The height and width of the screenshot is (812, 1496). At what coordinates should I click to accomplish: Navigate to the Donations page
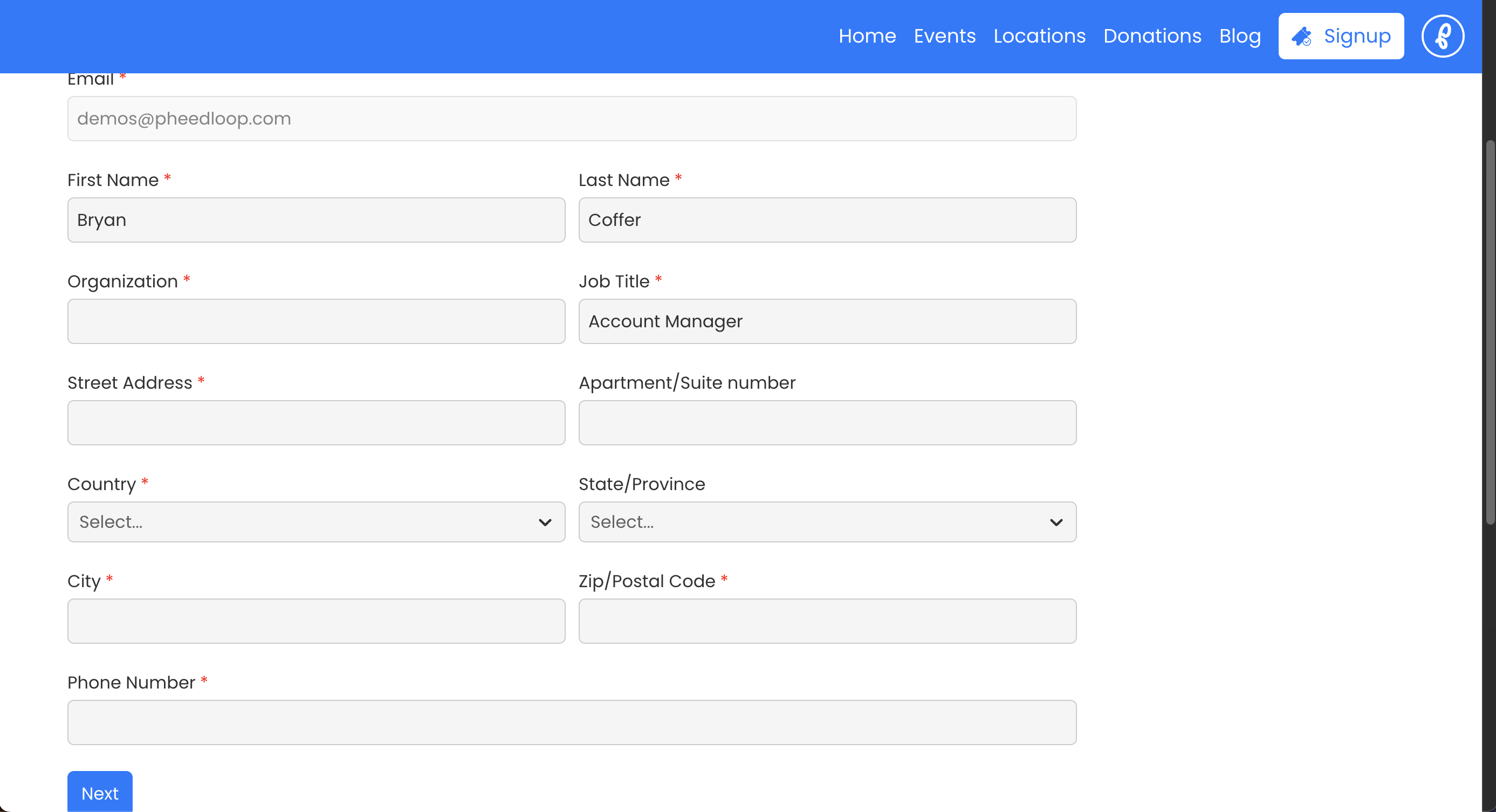(x=1151, y=36)
